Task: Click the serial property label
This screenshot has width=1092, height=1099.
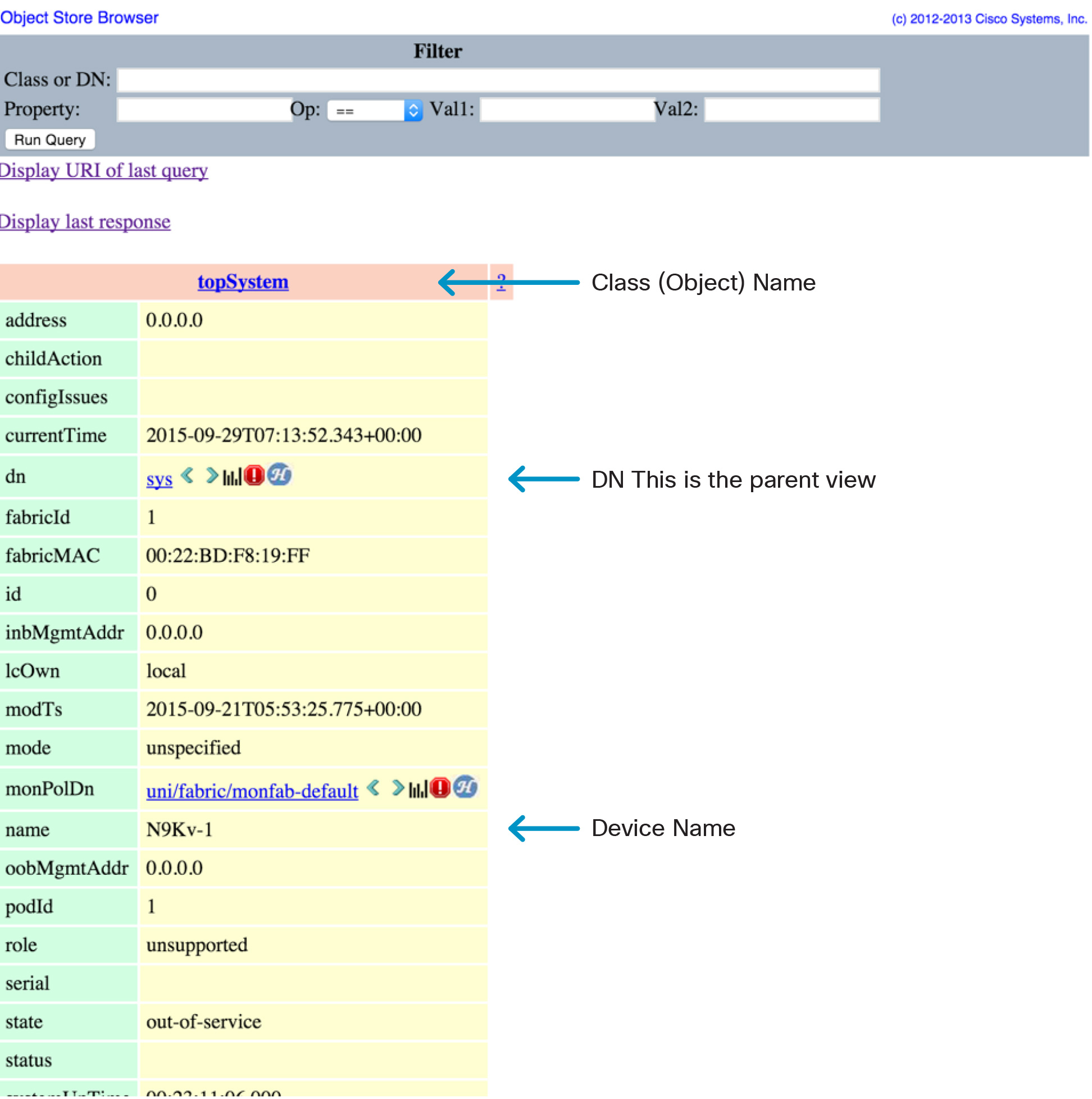Action: tap(28, 983)
